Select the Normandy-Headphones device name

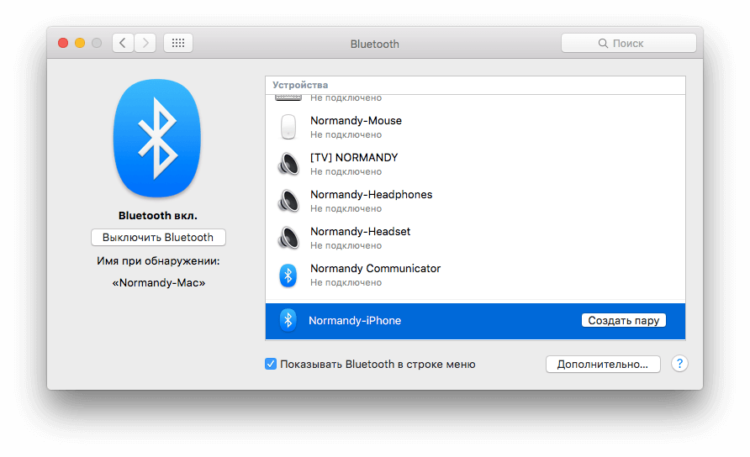click(371, 194)
